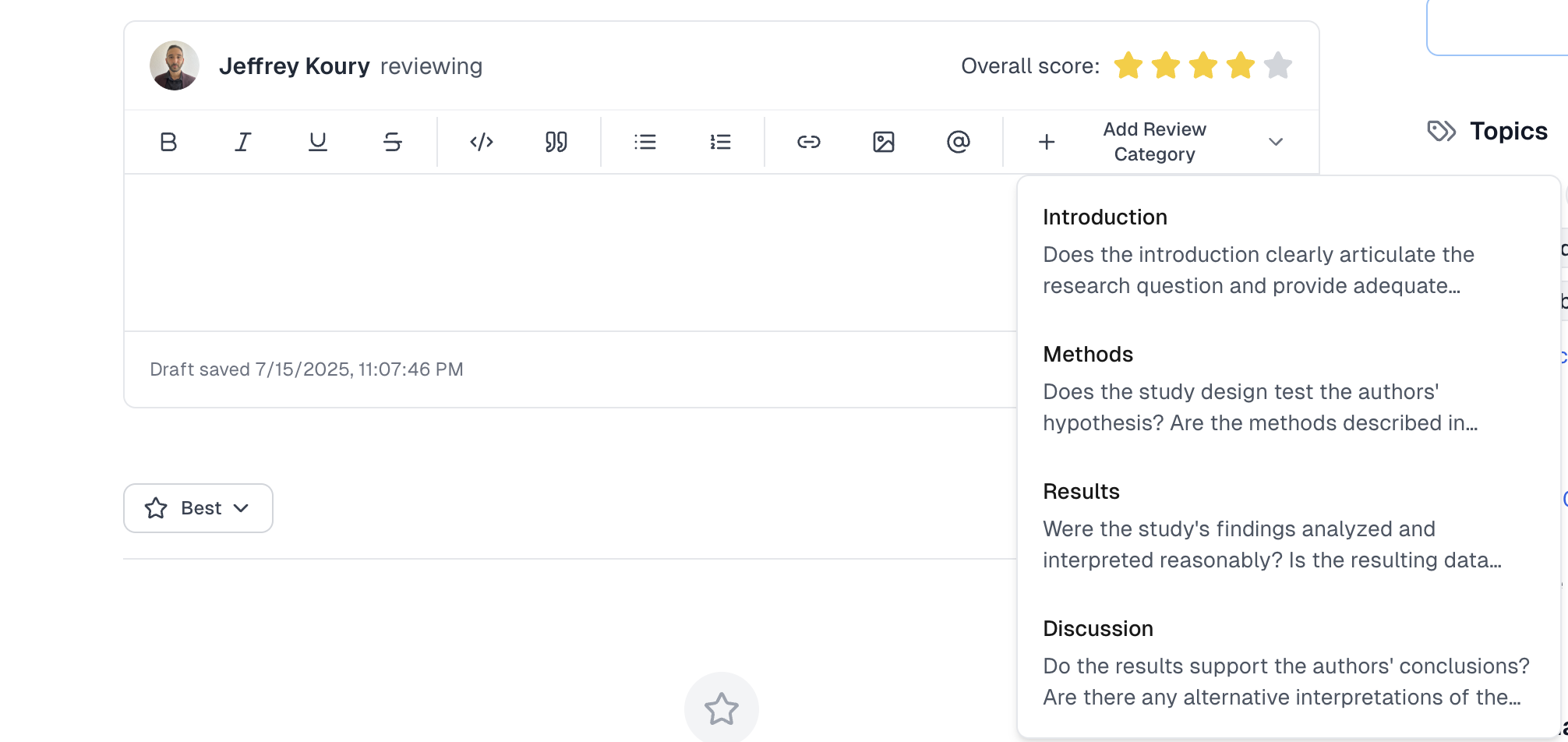This screenshot has height=742, width=1568.
Task: Insert an image into review
Action: [x=883, y=142]
